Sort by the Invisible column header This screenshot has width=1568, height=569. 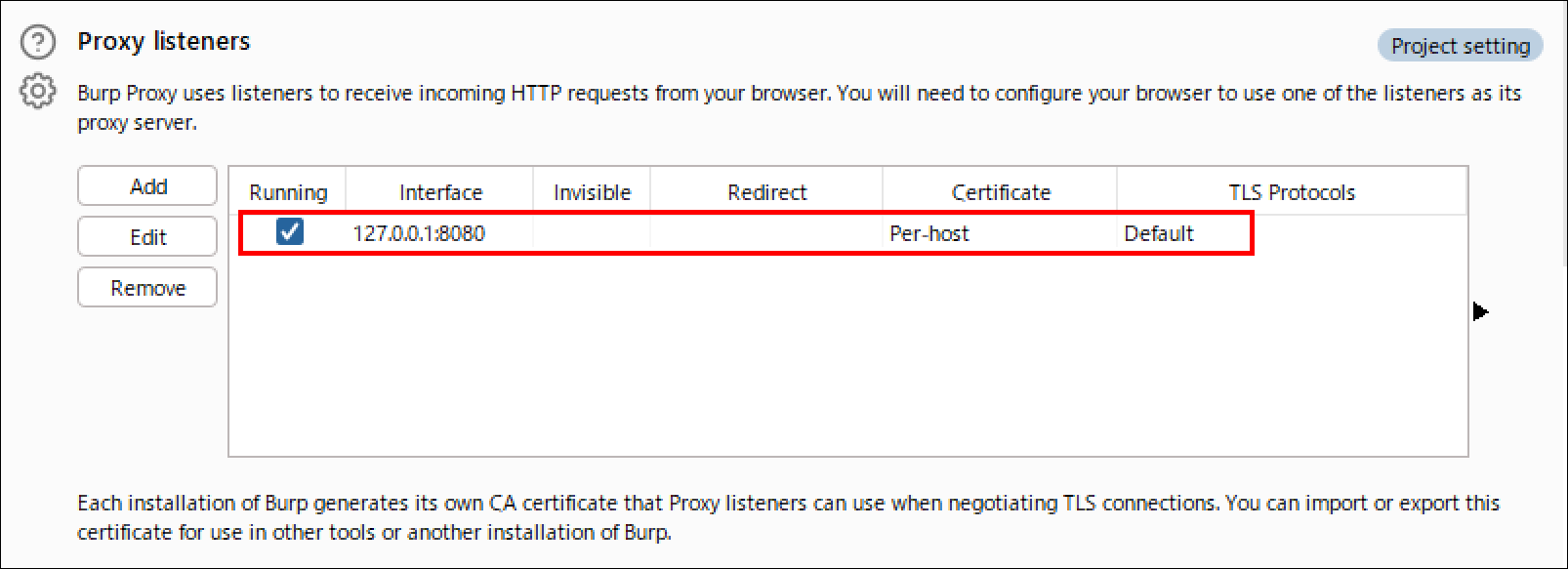tap(592, 191)
